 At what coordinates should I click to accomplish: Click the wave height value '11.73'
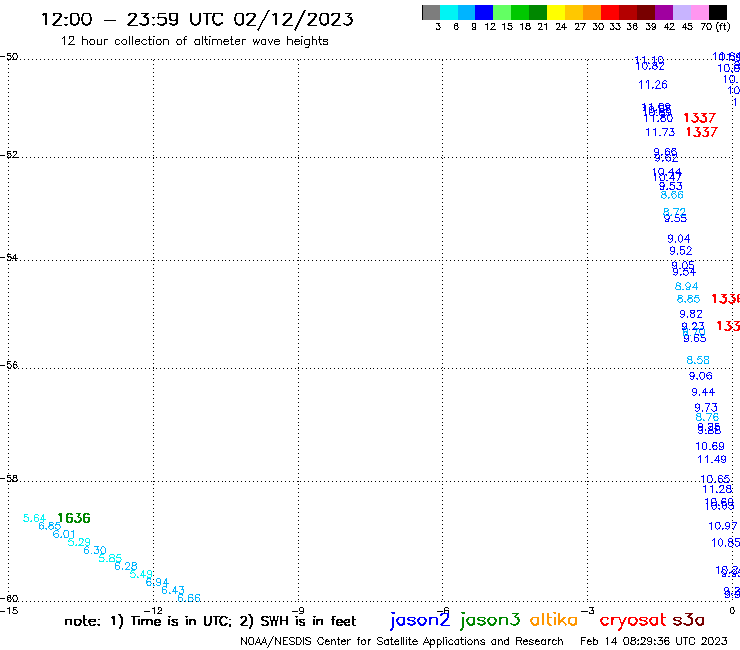(x=660, y=132)
